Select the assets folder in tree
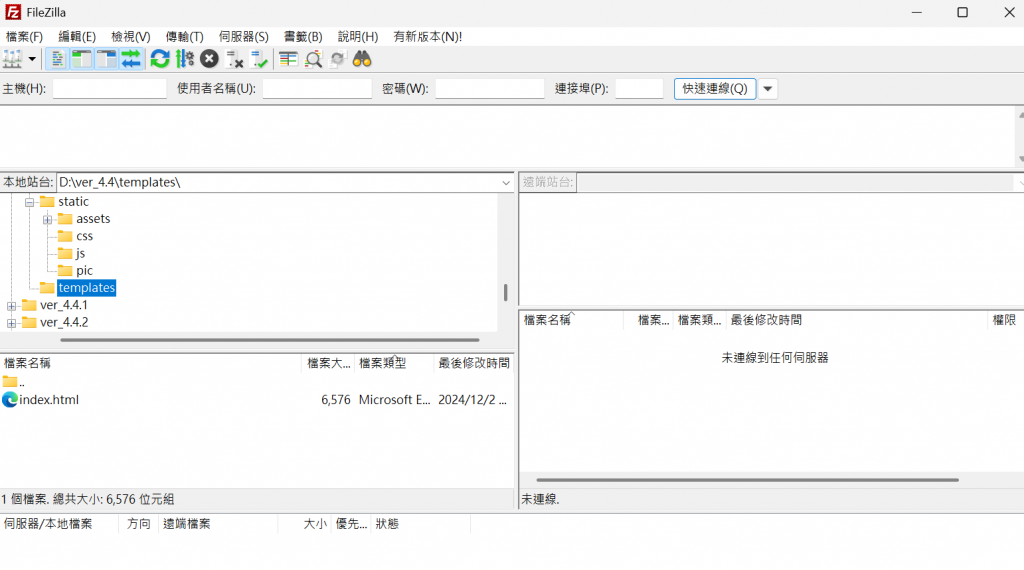This screenshot has width=1024, height=570. 93,219
